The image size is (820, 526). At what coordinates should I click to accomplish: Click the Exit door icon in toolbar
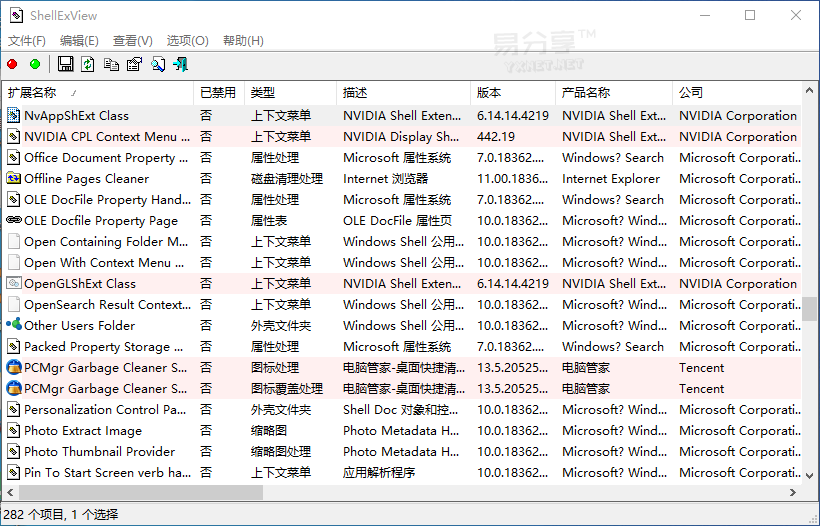tap(181, 64)
